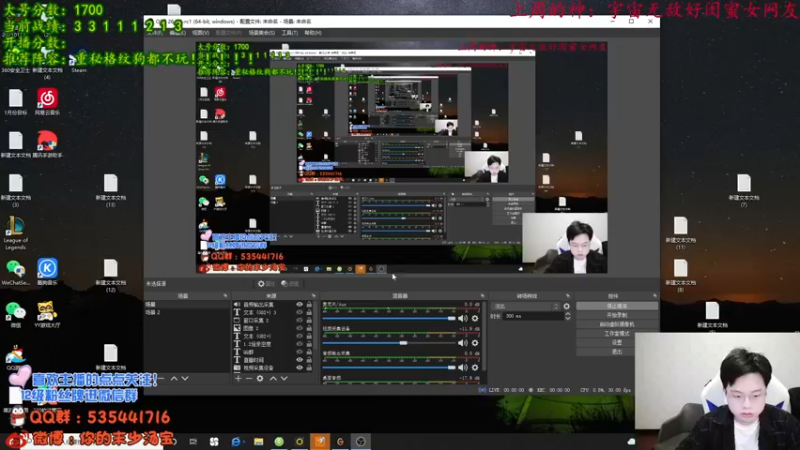800x450 pixels.
Task: Adjust 音频输出采集 volume slider
Action: (x=389, y=367)
